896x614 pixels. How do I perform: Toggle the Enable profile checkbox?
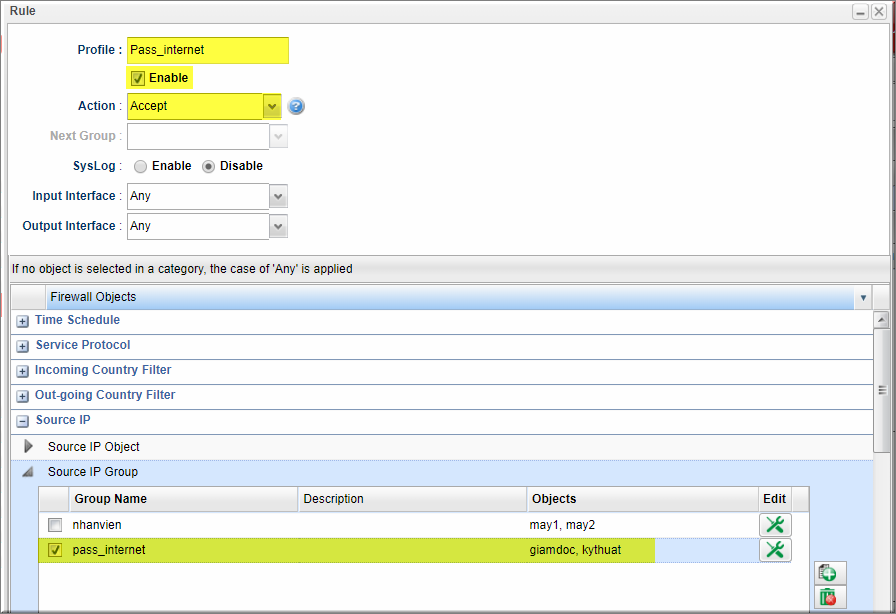pos(138,78)
